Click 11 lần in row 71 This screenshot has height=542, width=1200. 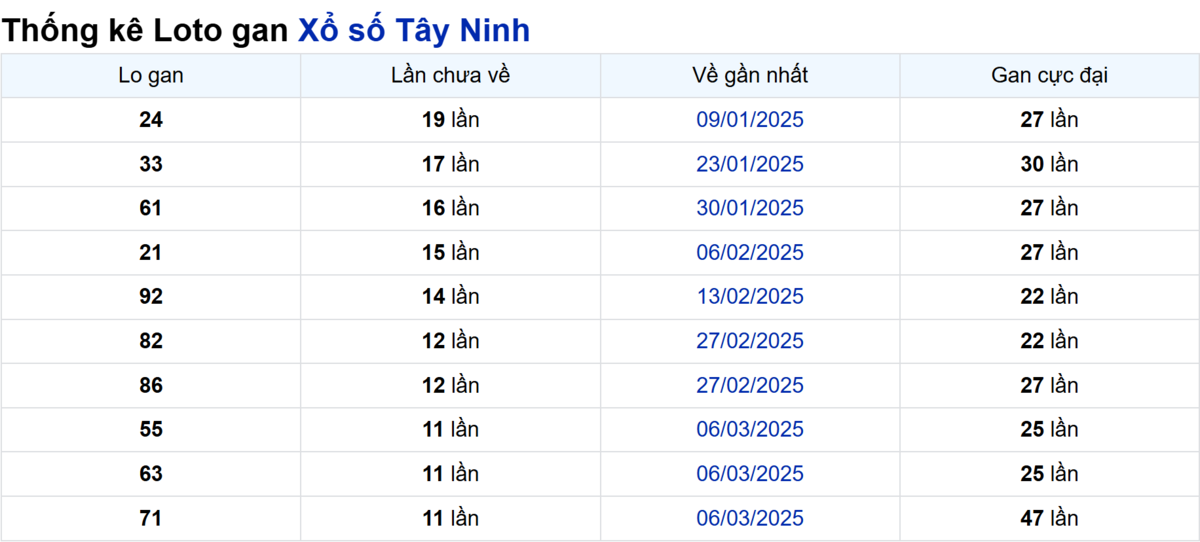[451, 518]
